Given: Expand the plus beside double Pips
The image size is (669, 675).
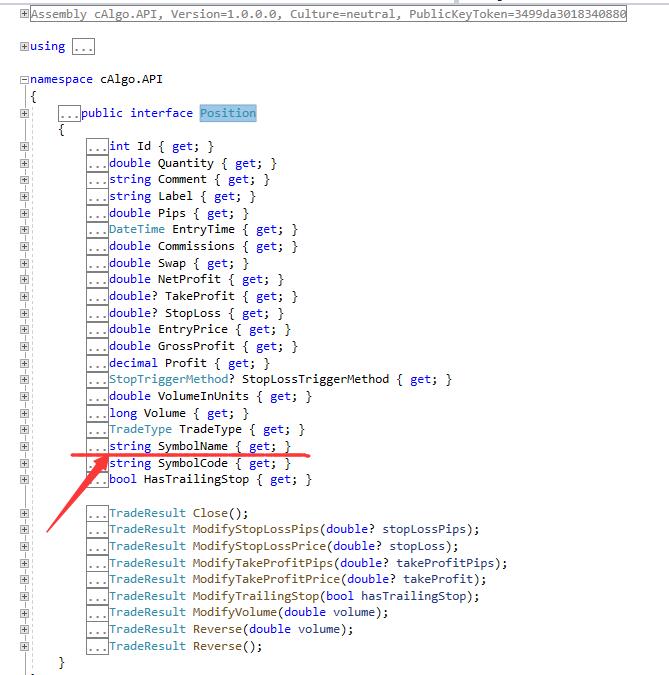Looking at the screenshot, I should (x=25, y=213).
